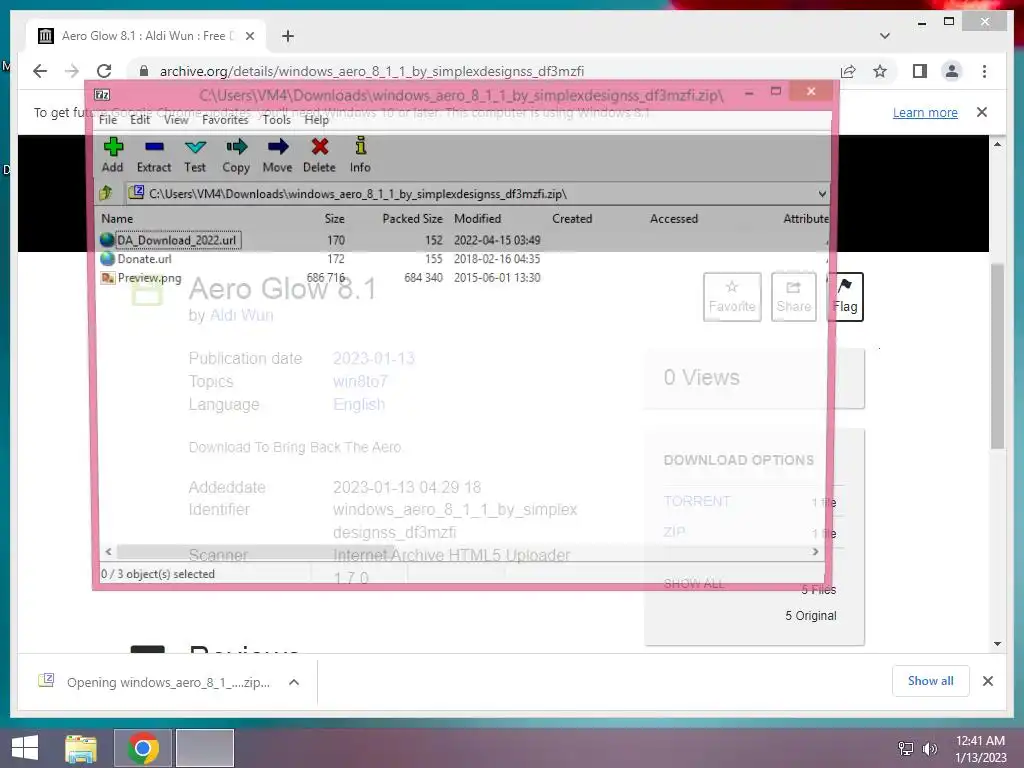Open Chrome three-dot menu
1024x768 pixels.
coord(984,71)
